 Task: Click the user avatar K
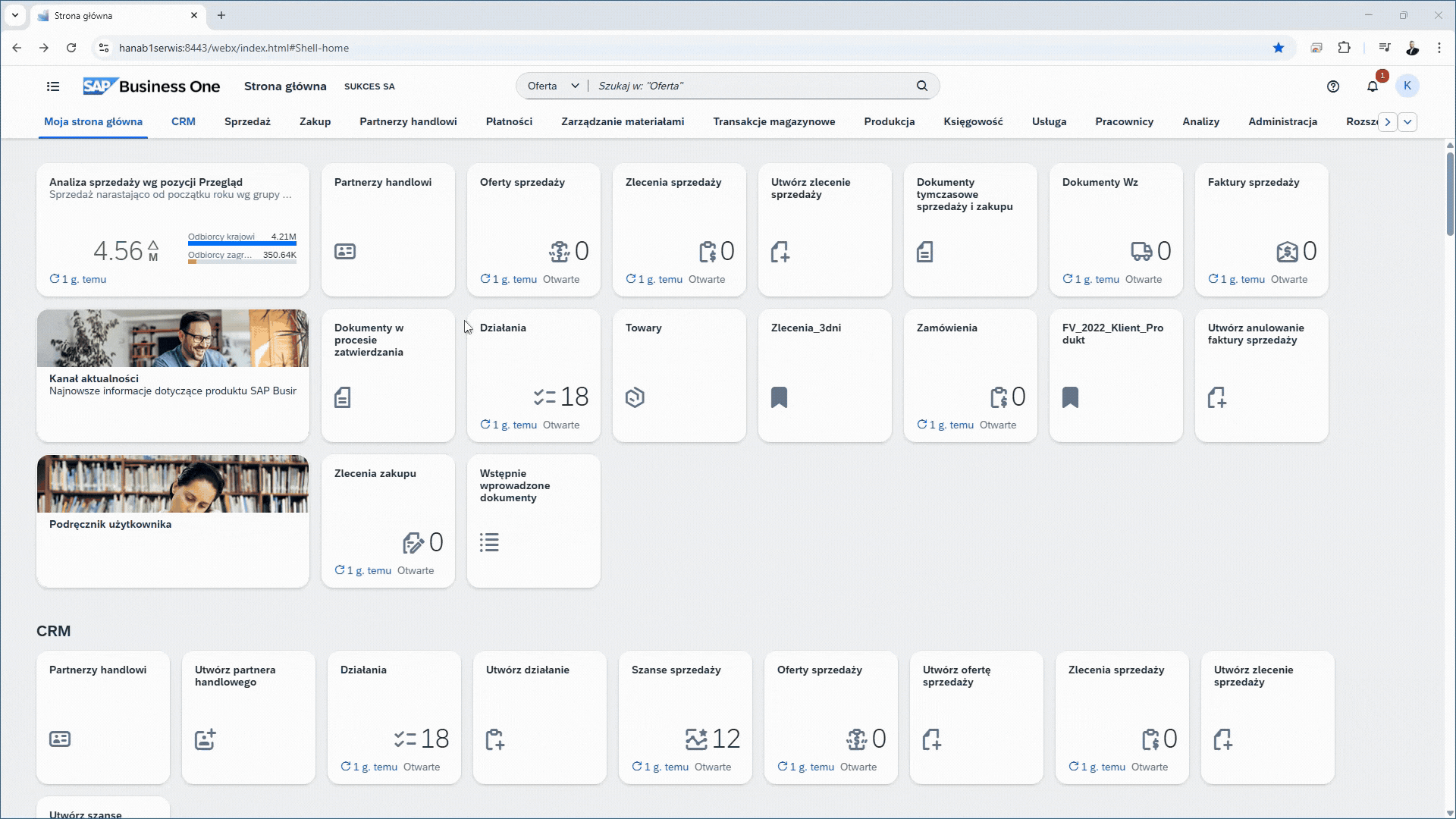[x=1407, y=86]
